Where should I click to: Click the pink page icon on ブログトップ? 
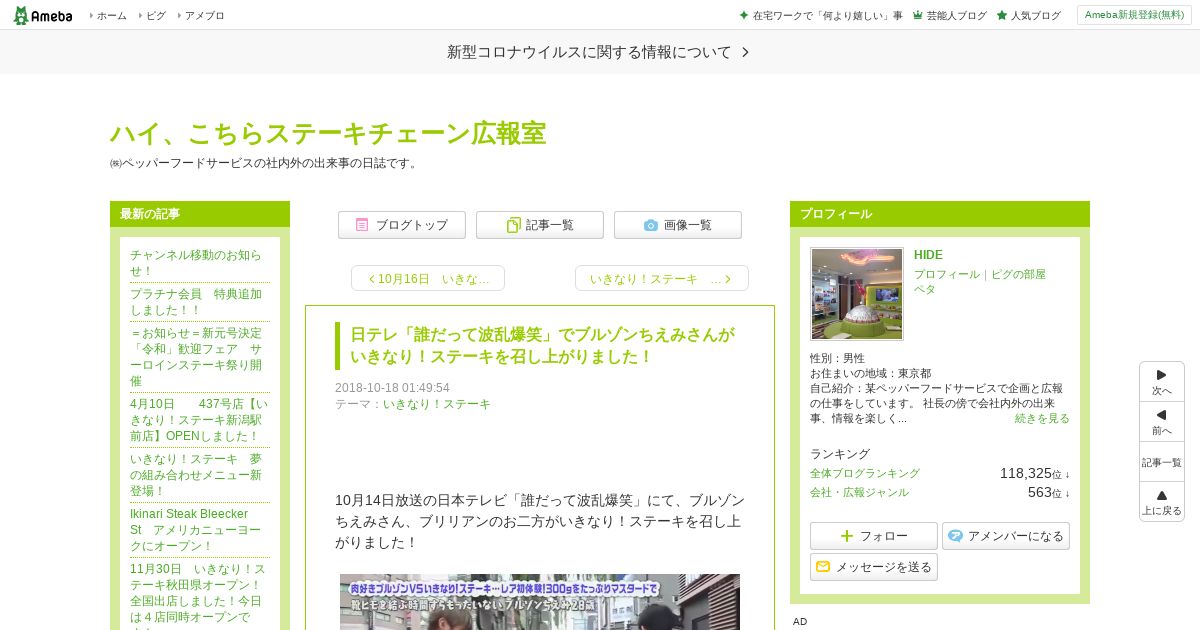pos(362,225)
